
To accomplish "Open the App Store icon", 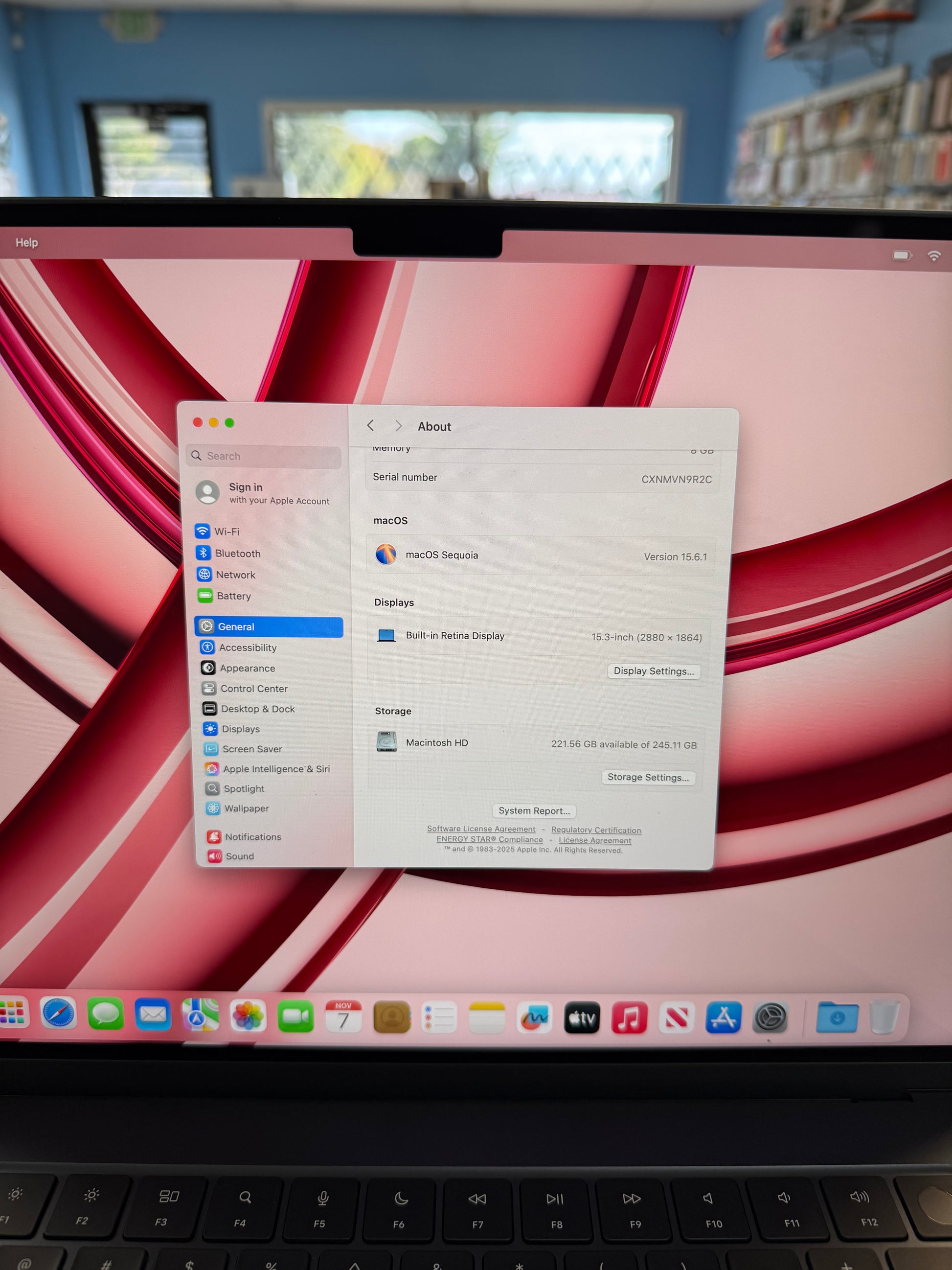I will [x=723, y=1018].
